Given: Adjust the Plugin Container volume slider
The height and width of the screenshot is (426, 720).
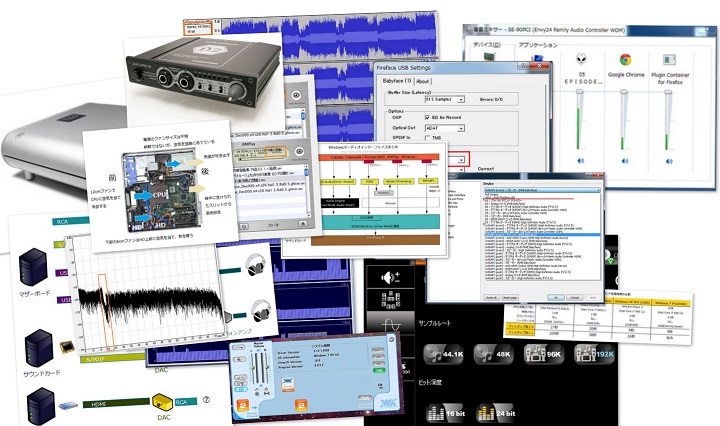Looking at the screenshot, I should (x=668, y=120).
